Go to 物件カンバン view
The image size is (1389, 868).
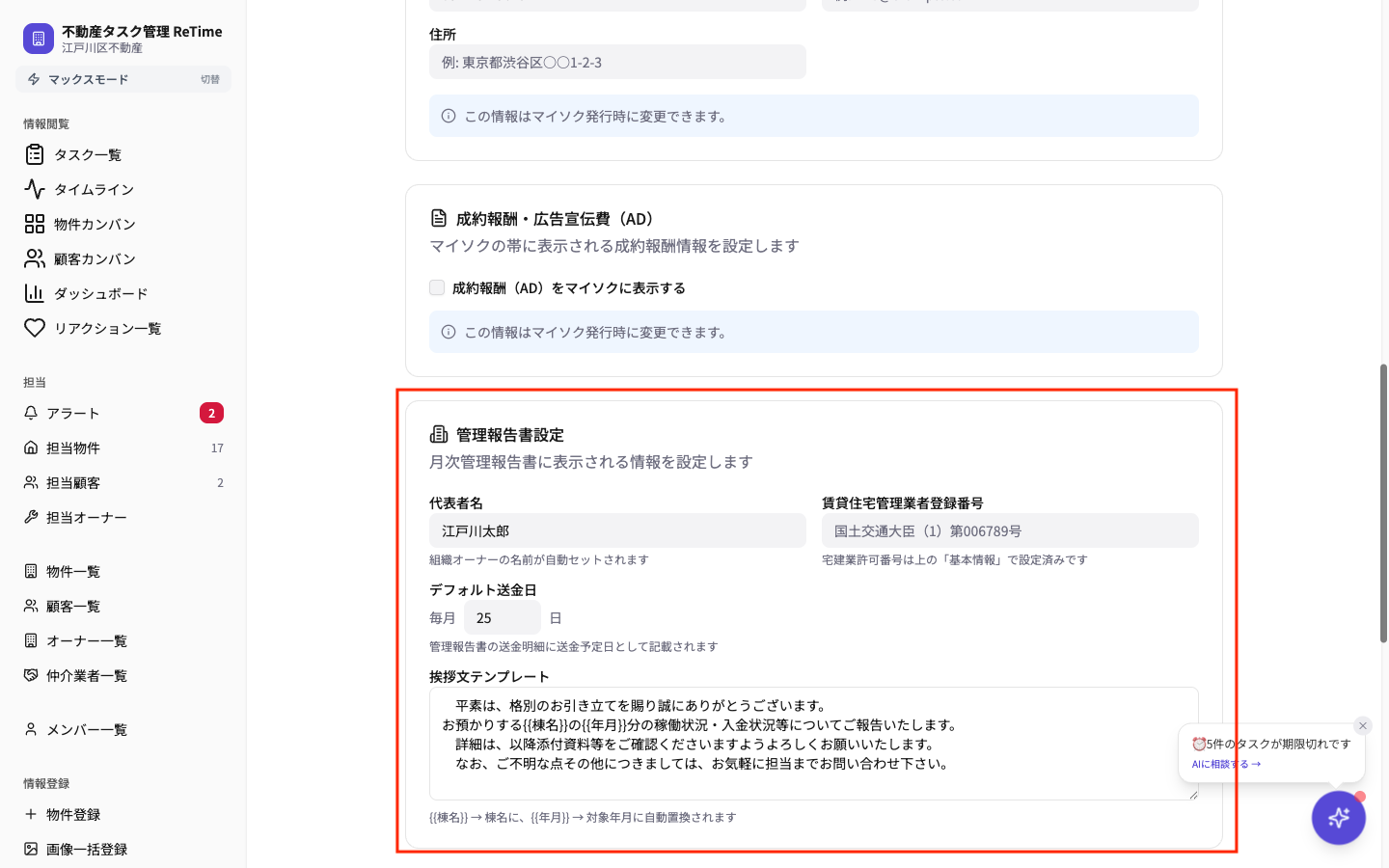123,224
